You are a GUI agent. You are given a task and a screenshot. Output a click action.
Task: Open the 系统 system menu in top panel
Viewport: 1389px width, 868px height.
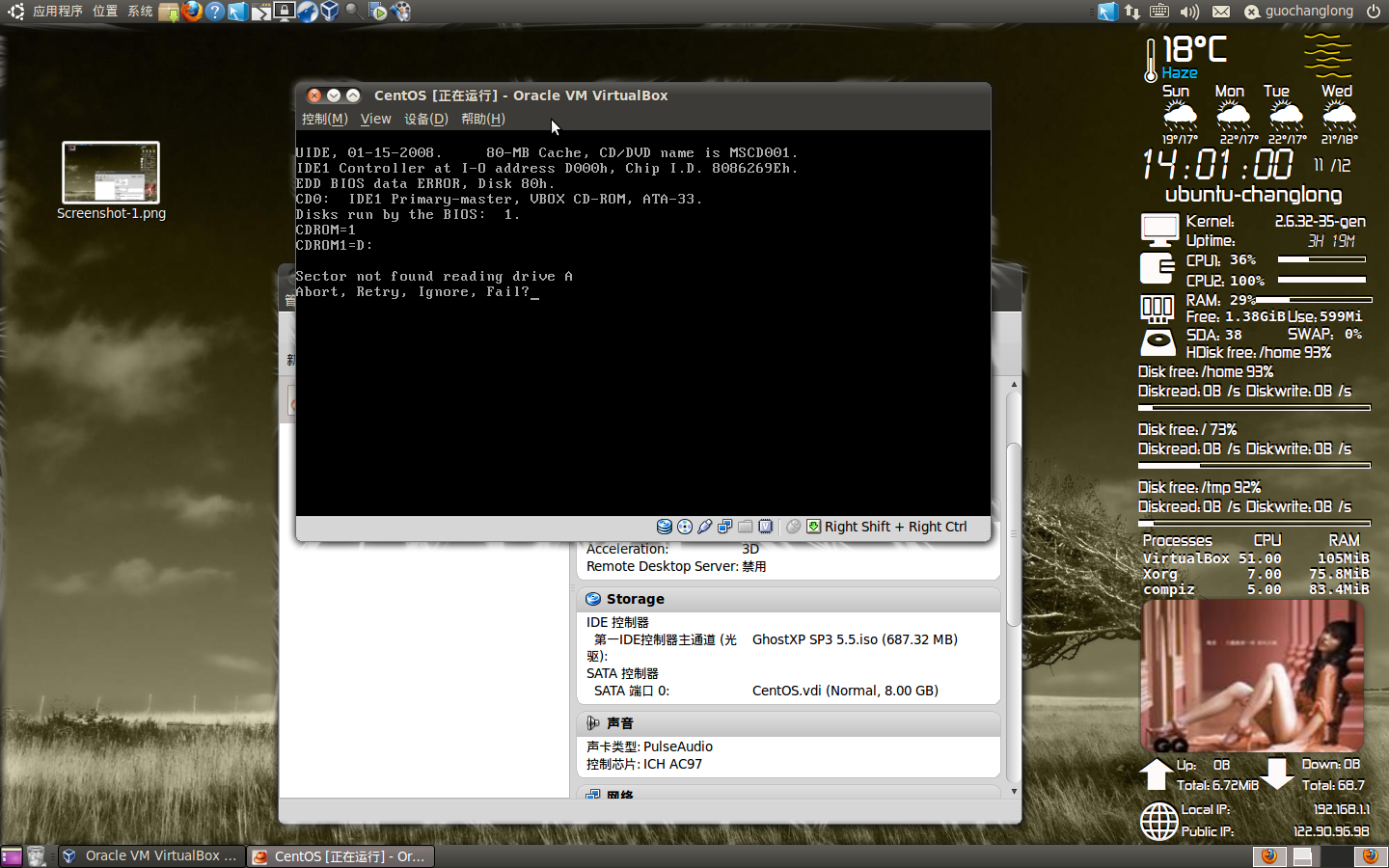coord(140,11)
